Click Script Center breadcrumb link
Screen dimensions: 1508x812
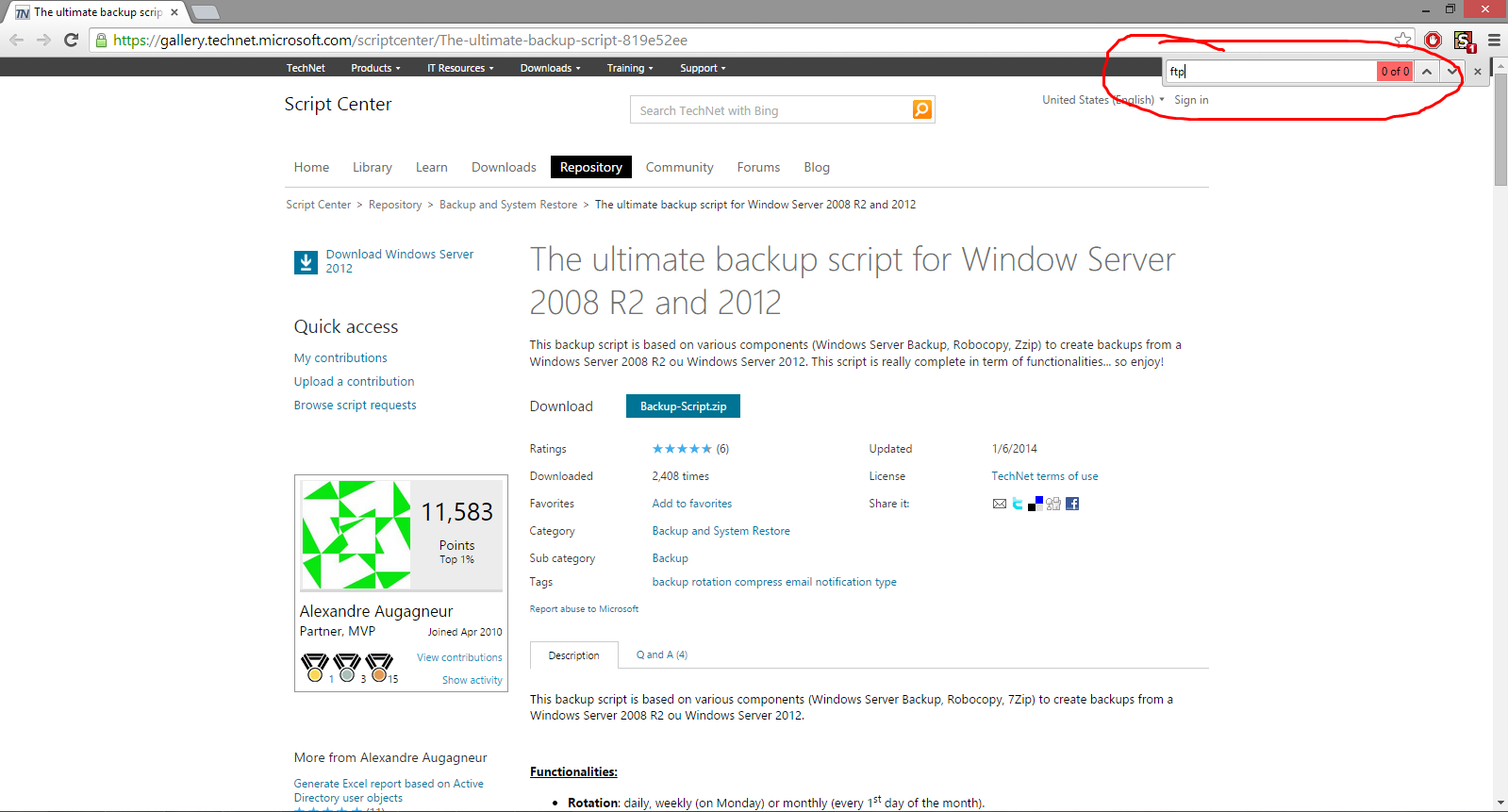pyautogui.click(x=319, y=205)
